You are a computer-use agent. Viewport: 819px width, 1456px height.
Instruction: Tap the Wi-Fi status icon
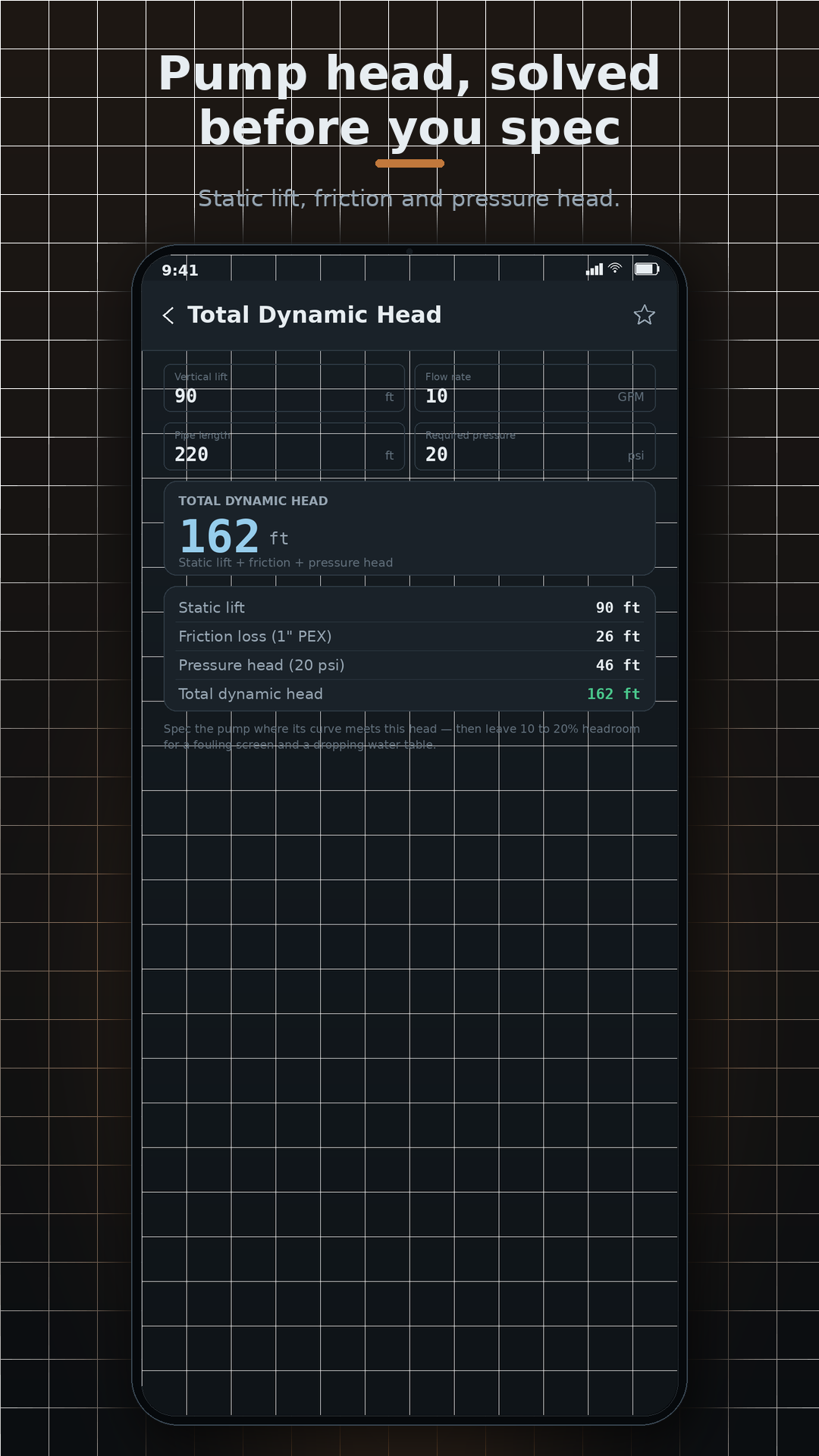[x=615, y=268]
